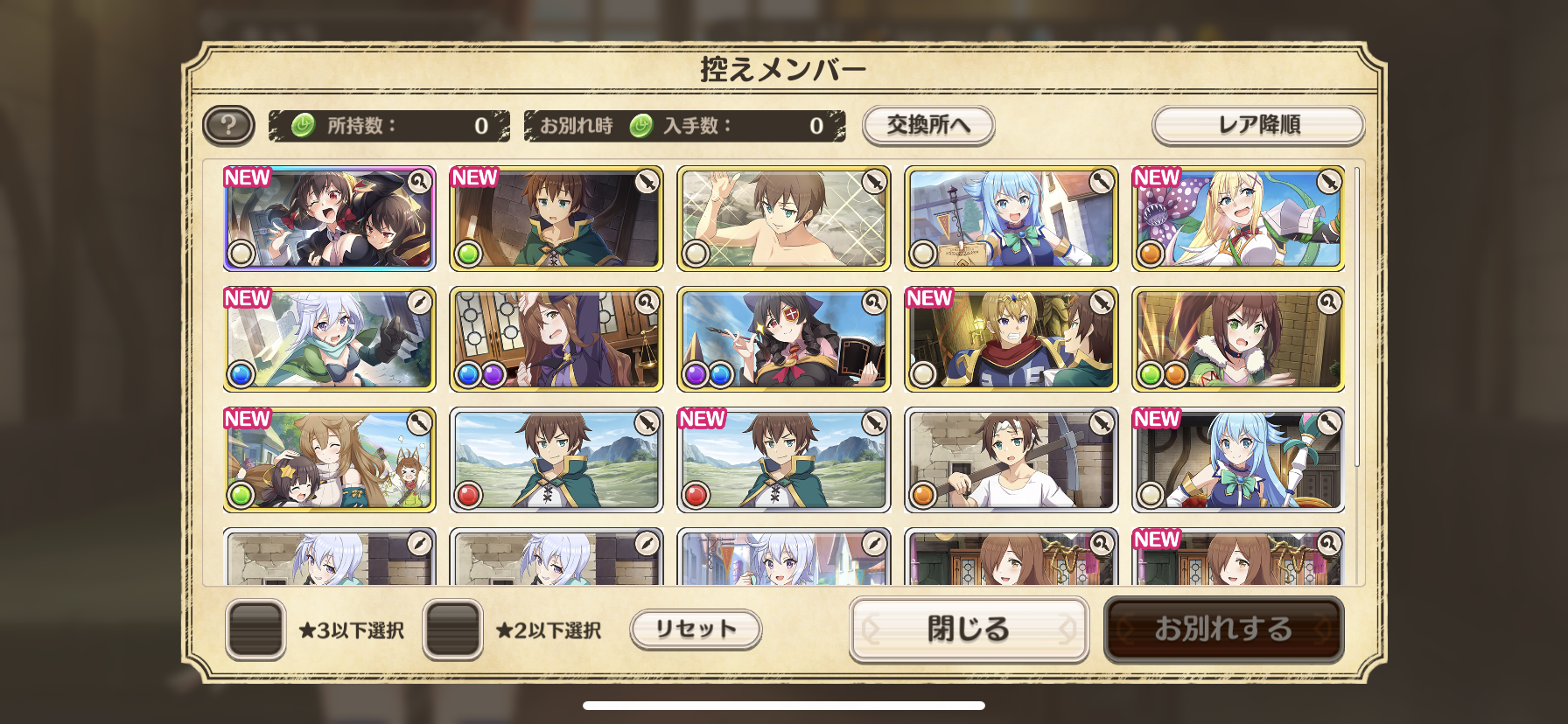Enable the ★3以下選択 checkbox
The image size is (1568, 724).
tap(255, 630)
